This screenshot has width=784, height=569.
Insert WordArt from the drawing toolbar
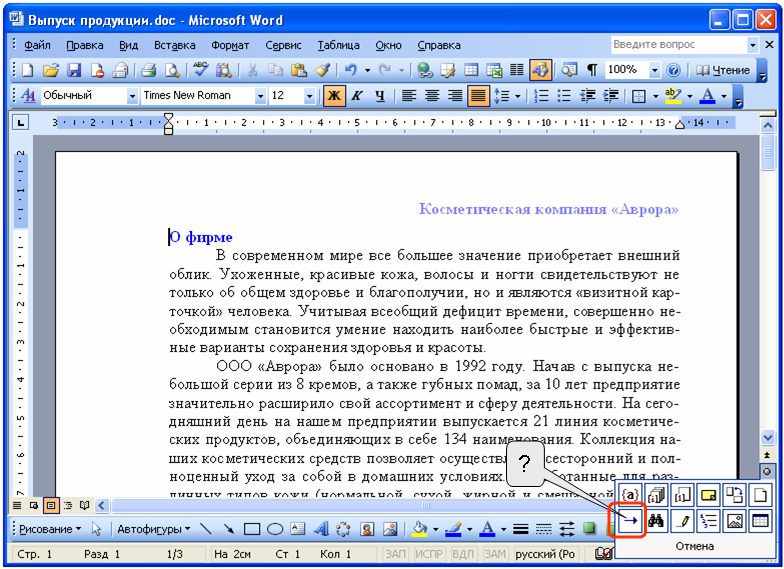[320, 529]
